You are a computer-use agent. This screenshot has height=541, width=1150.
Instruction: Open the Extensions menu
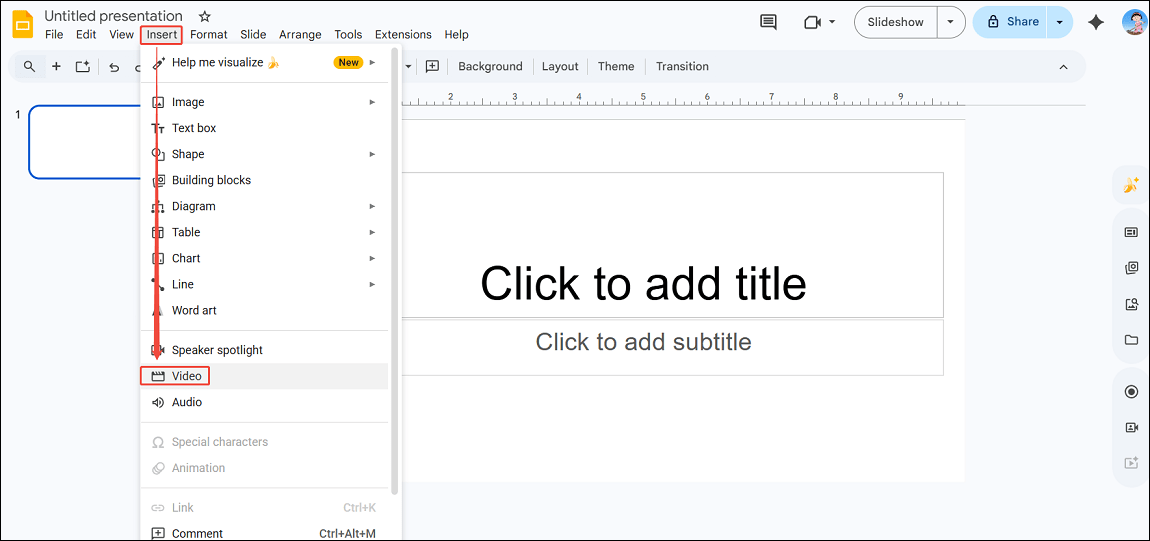tap(403, 34)
